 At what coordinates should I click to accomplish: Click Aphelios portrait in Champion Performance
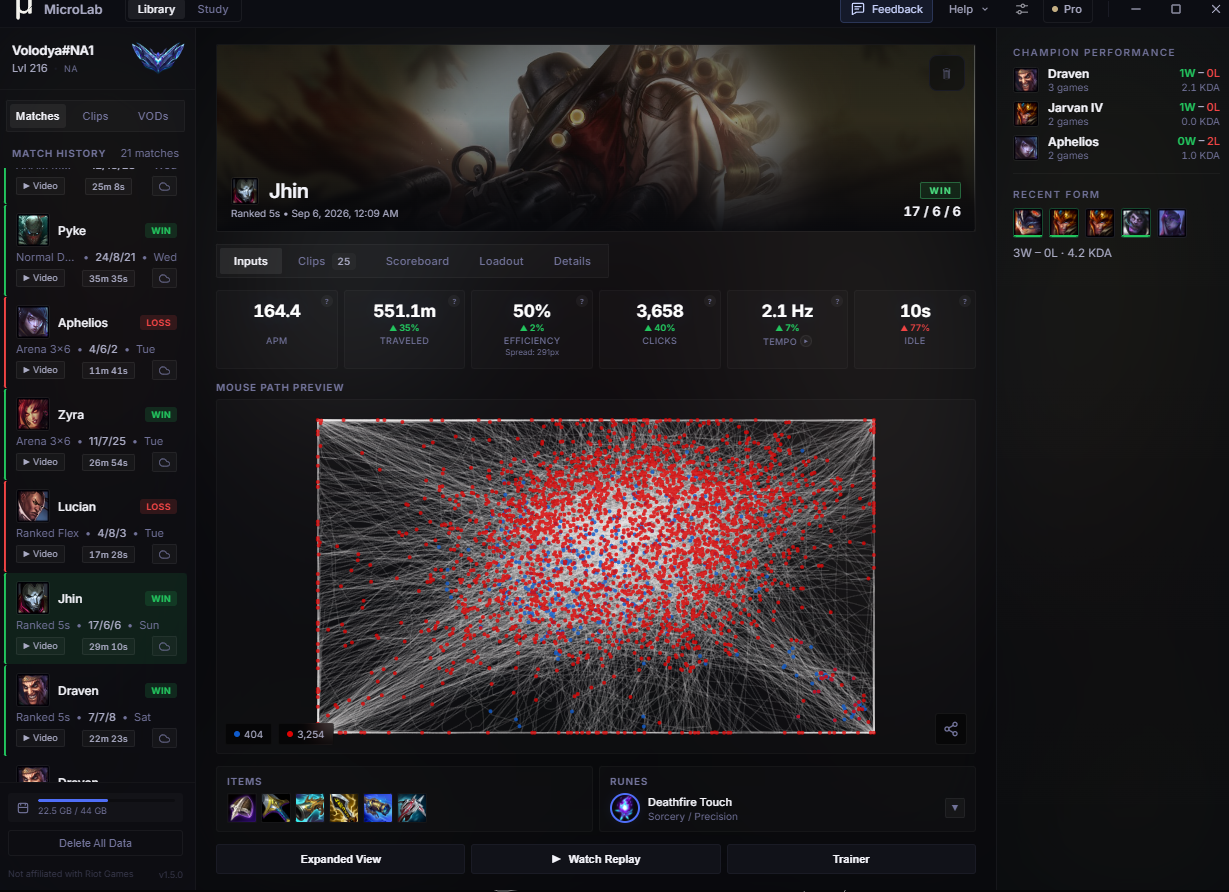point(1026,148)
